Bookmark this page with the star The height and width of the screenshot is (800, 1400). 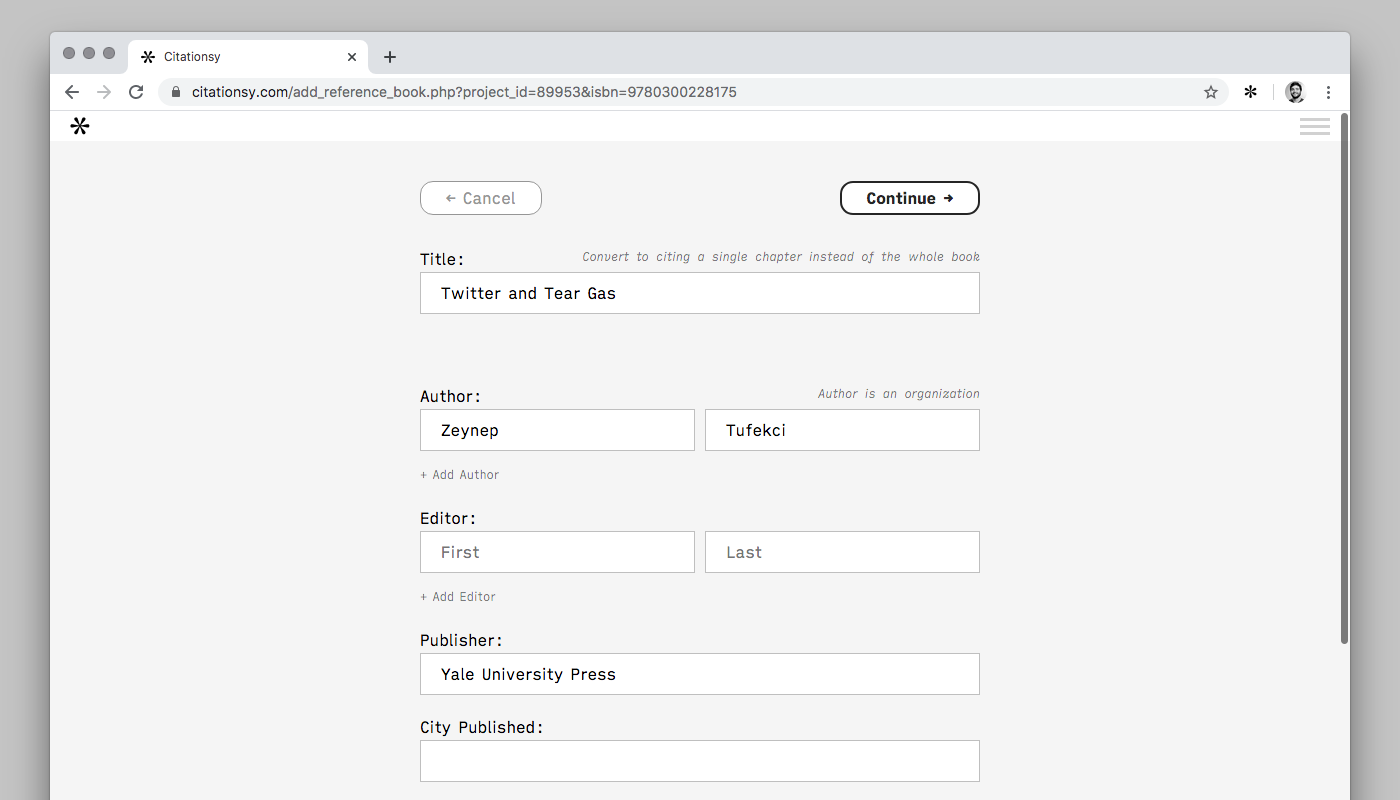coord(1211,92)
